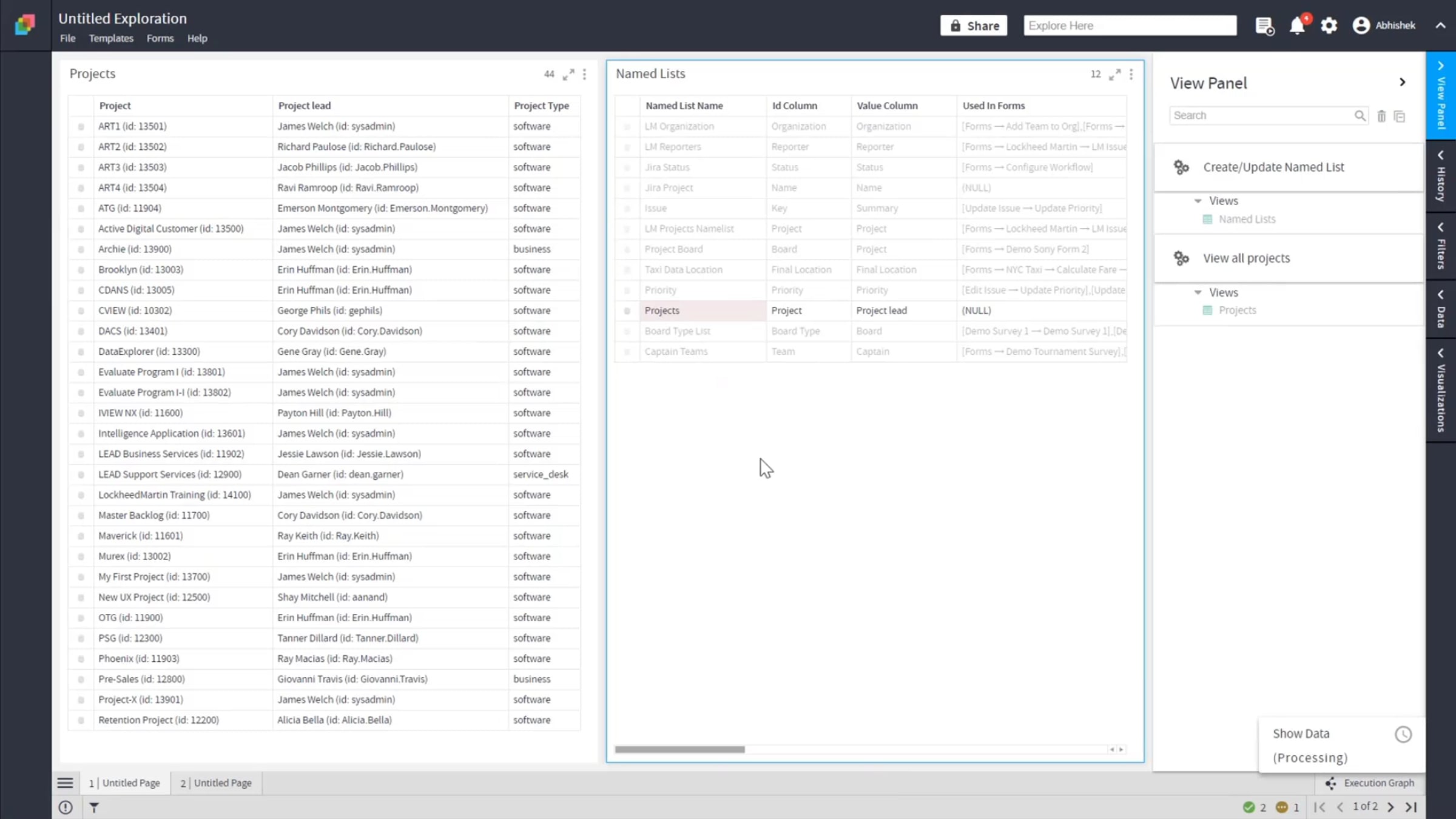Collapse Views under View all projects

point(1198,292)
